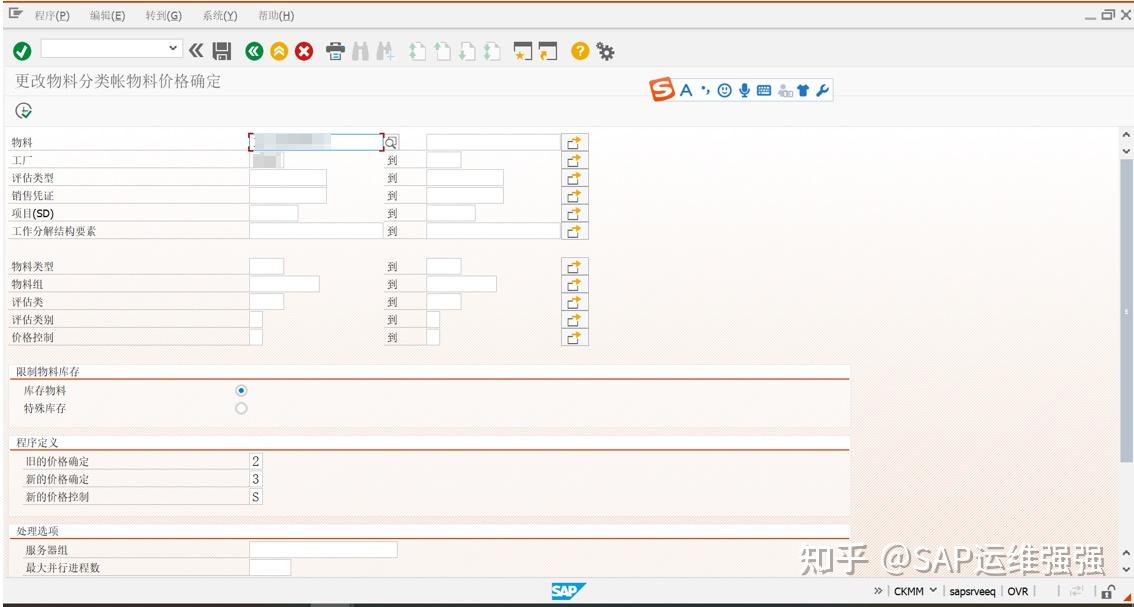Click into the 服务器组 input field
Viewport: 1134px width, 607px height.
tap(320, 549)
